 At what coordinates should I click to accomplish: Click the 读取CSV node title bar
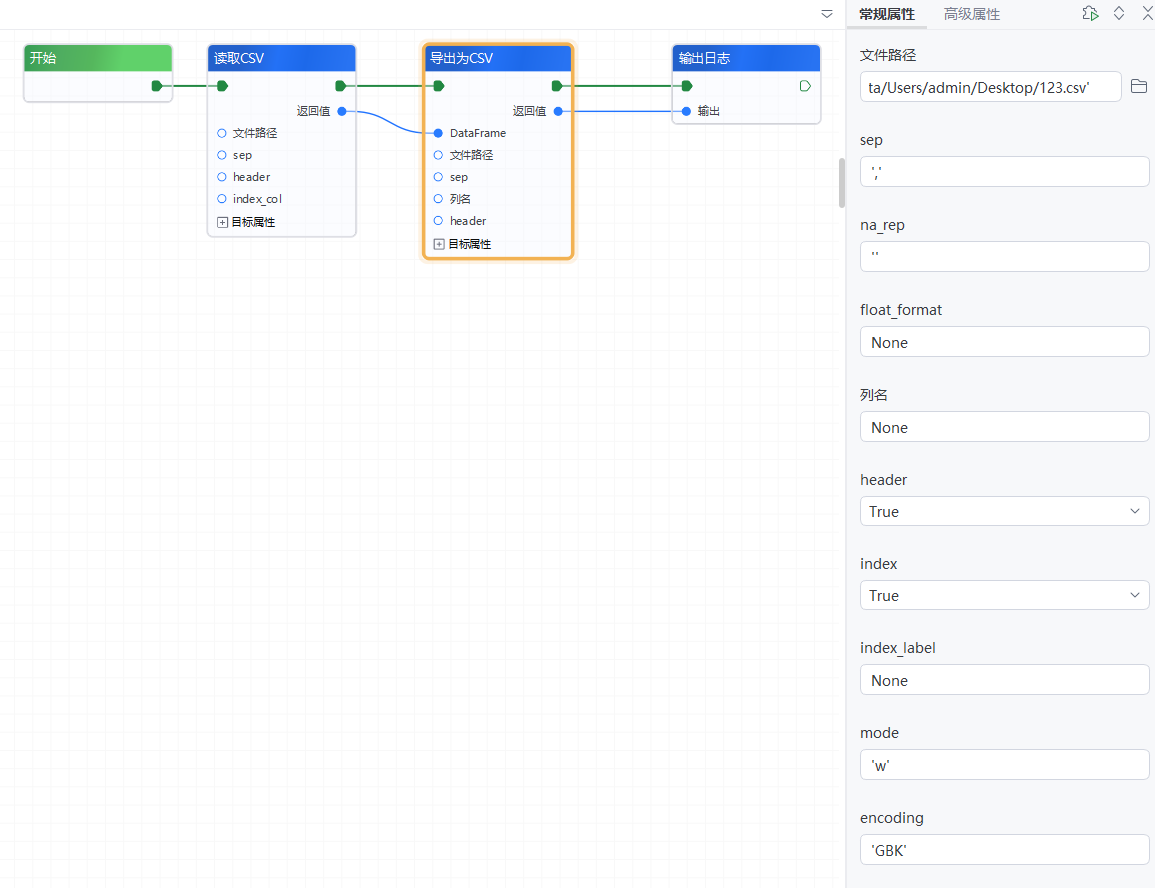pyautogui.click(x=282, y=58)
